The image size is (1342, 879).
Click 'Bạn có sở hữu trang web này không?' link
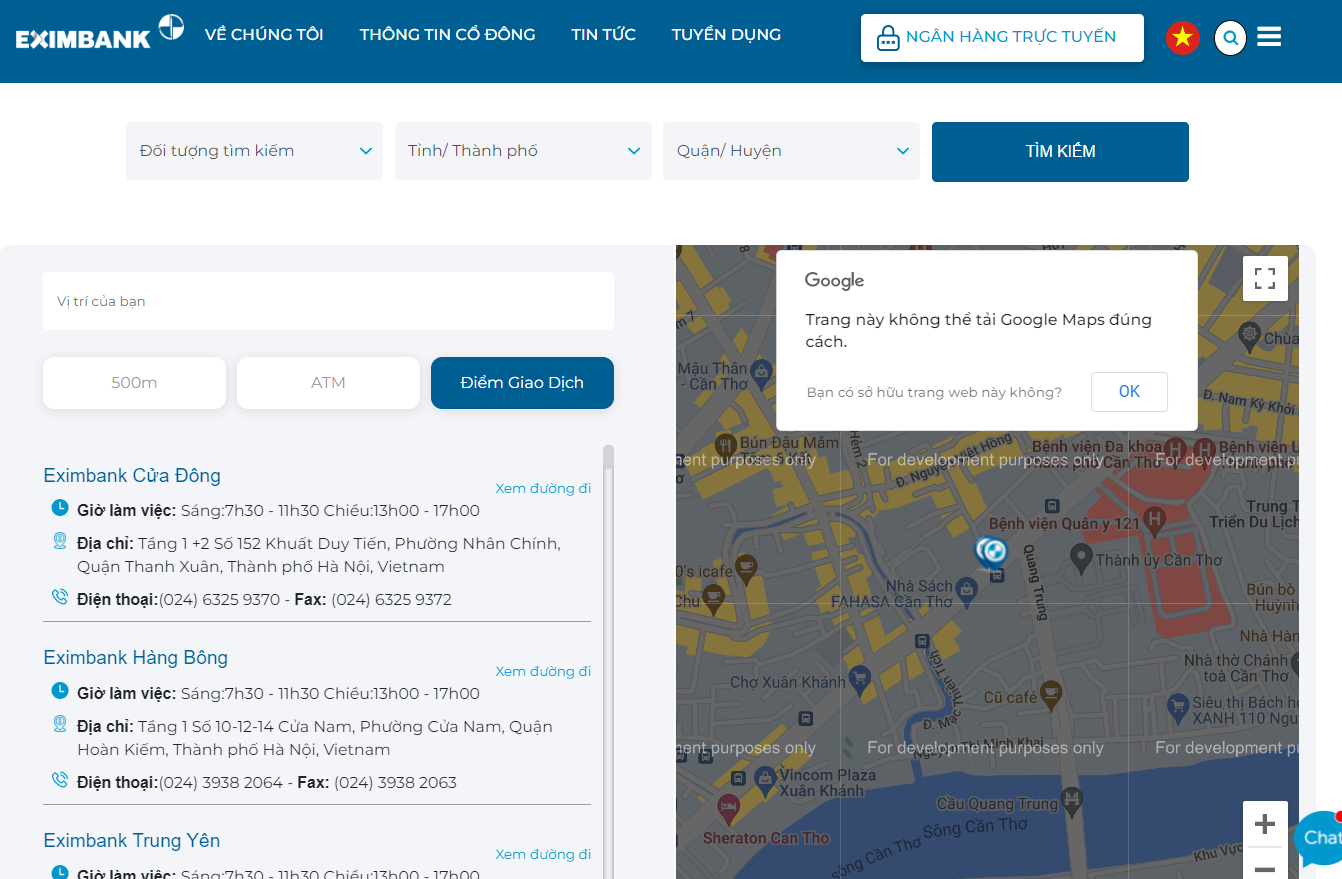coord(934,392)
